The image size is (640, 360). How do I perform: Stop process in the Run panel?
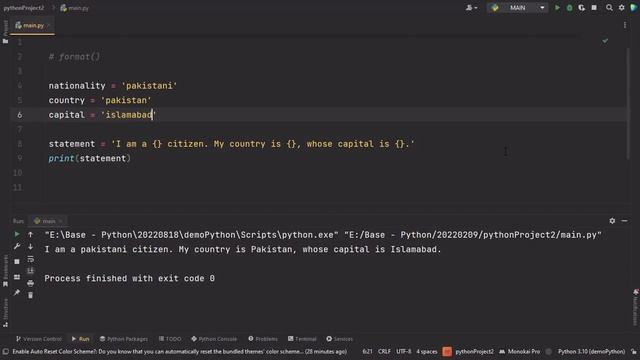17,261
